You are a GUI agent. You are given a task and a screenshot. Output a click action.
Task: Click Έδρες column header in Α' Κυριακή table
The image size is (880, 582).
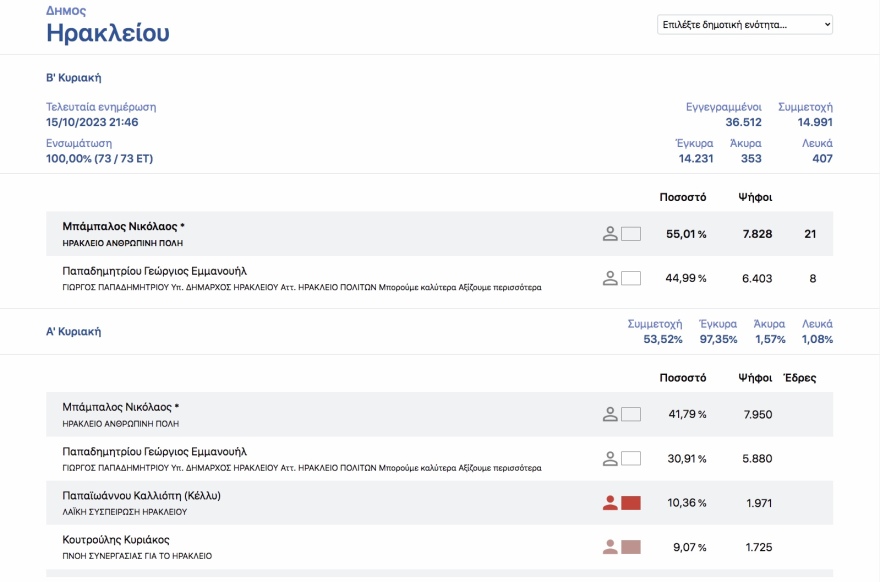tap(800, 378)
